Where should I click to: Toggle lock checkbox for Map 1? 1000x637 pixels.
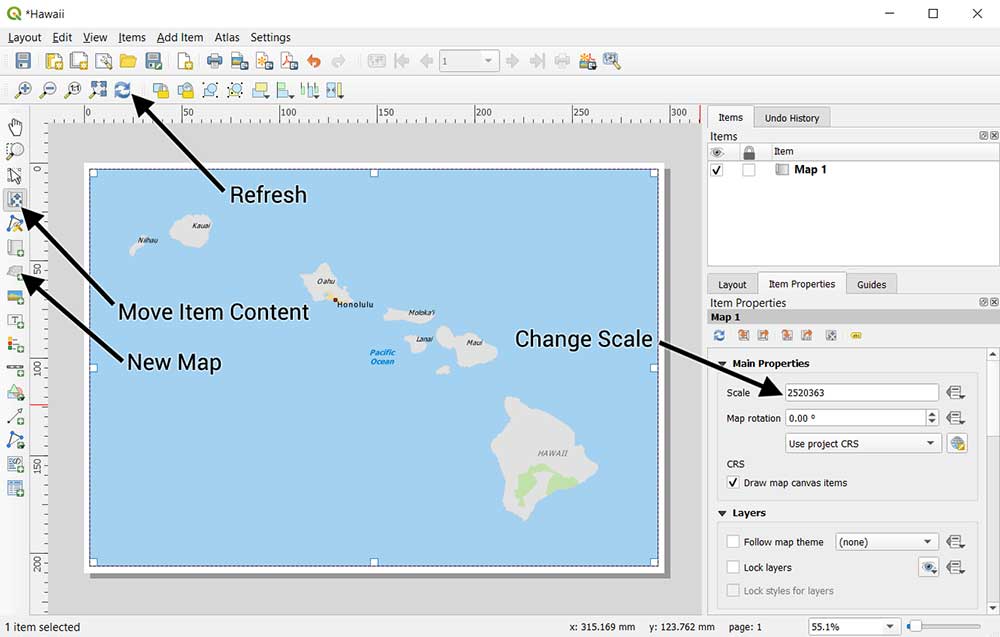749,170
